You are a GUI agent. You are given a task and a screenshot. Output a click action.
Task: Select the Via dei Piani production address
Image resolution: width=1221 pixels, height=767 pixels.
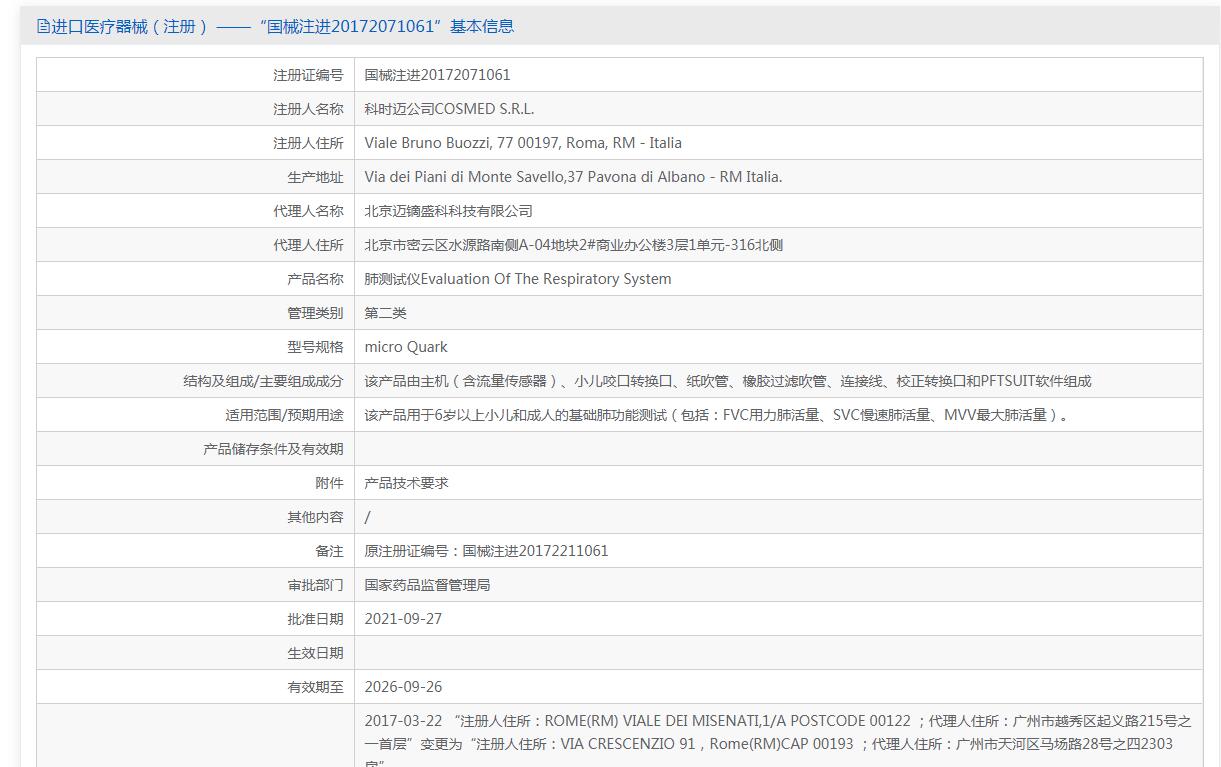[573, 177]
